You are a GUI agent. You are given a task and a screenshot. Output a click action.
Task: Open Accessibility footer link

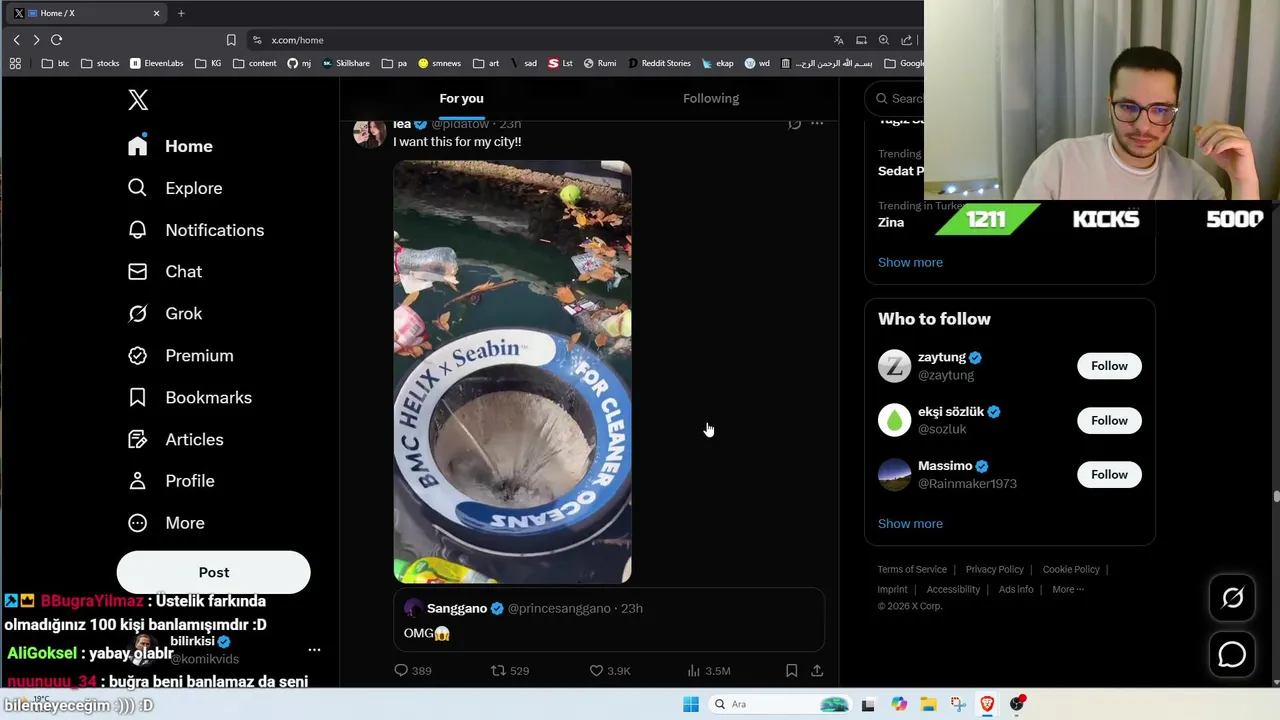(953, 589)
